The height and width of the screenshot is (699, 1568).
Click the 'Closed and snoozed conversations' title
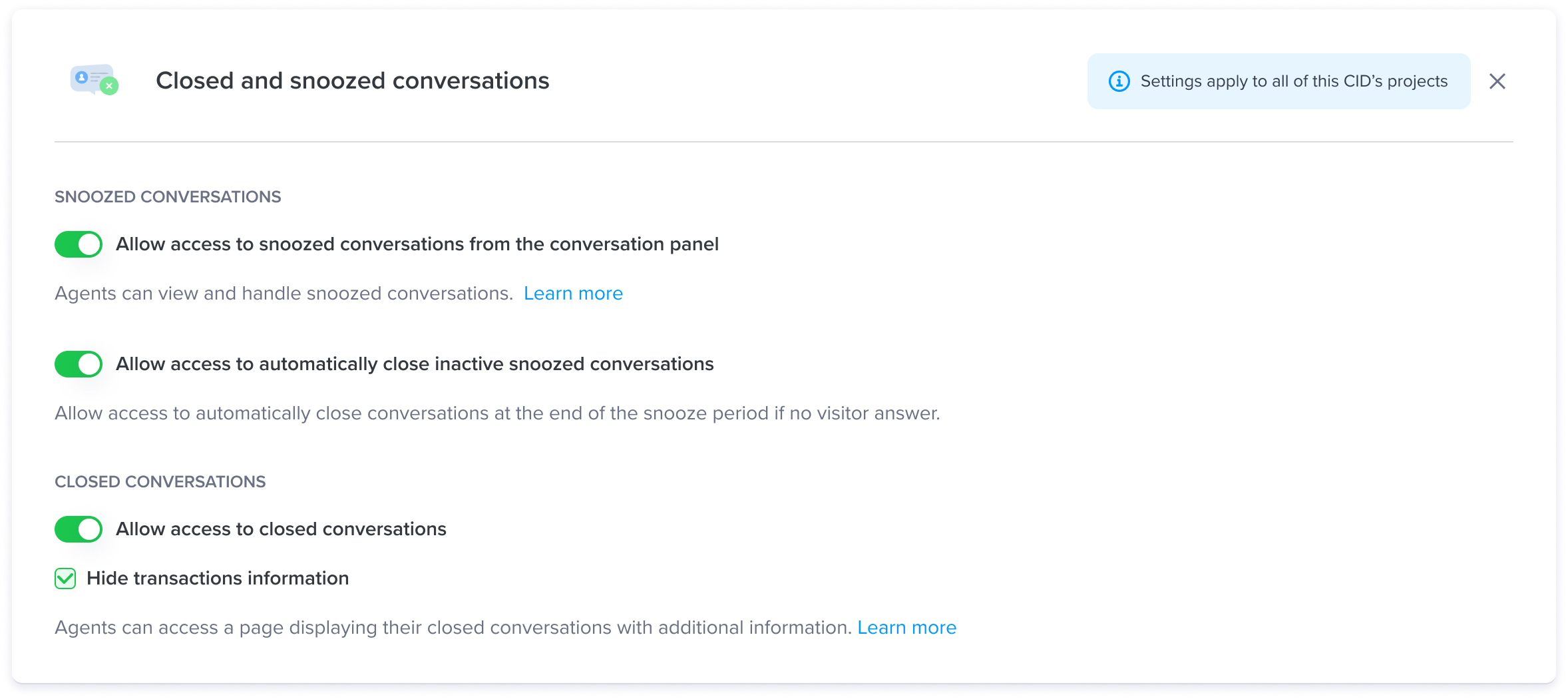point(352,81)
